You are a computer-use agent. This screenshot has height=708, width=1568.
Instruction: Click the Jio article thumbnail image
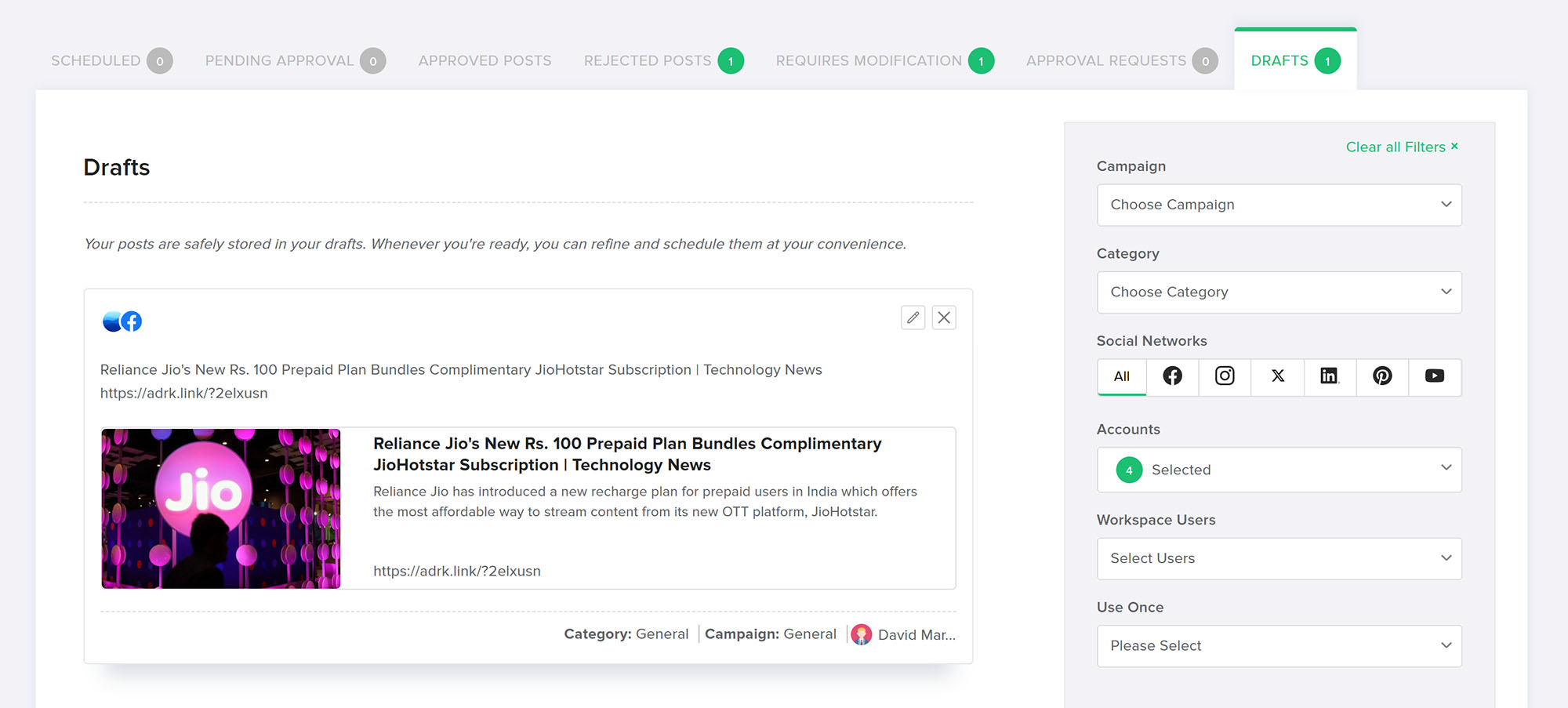pyautogui.click(x=221, y=508)
